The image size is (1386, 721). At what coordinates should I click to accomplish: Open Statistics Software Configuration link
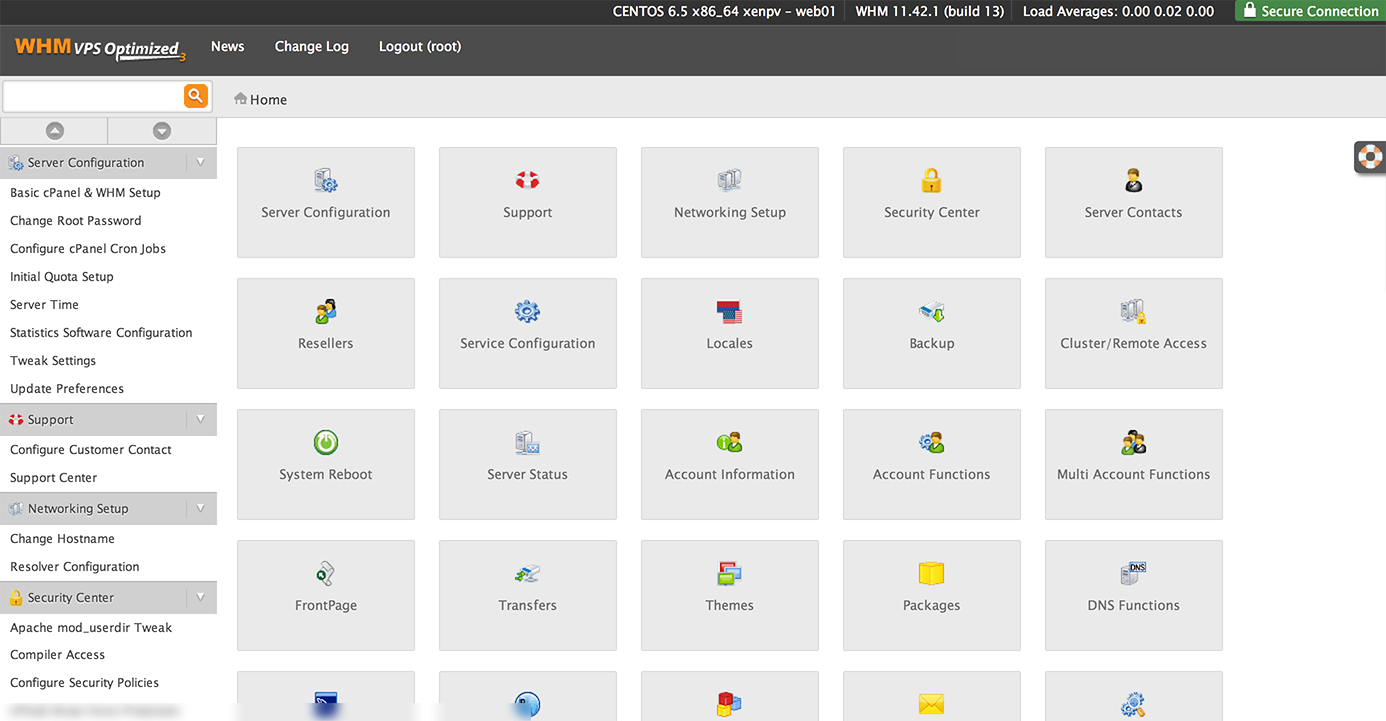tap(101, 332)
